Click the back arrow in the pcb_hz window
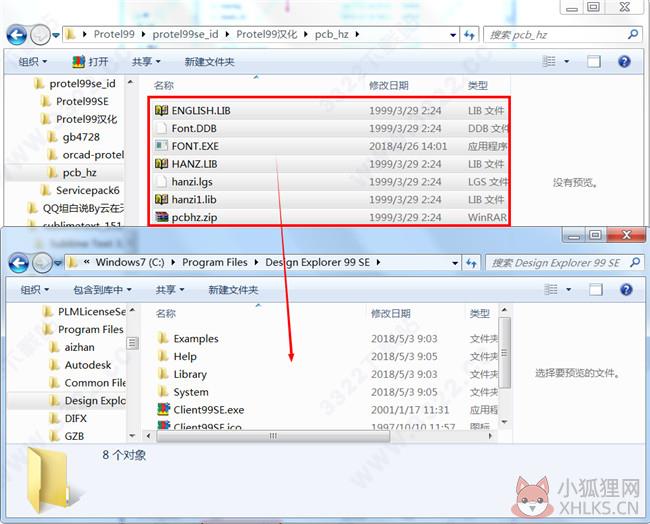This screenshot has height=524, width=650. coord(17,35)
